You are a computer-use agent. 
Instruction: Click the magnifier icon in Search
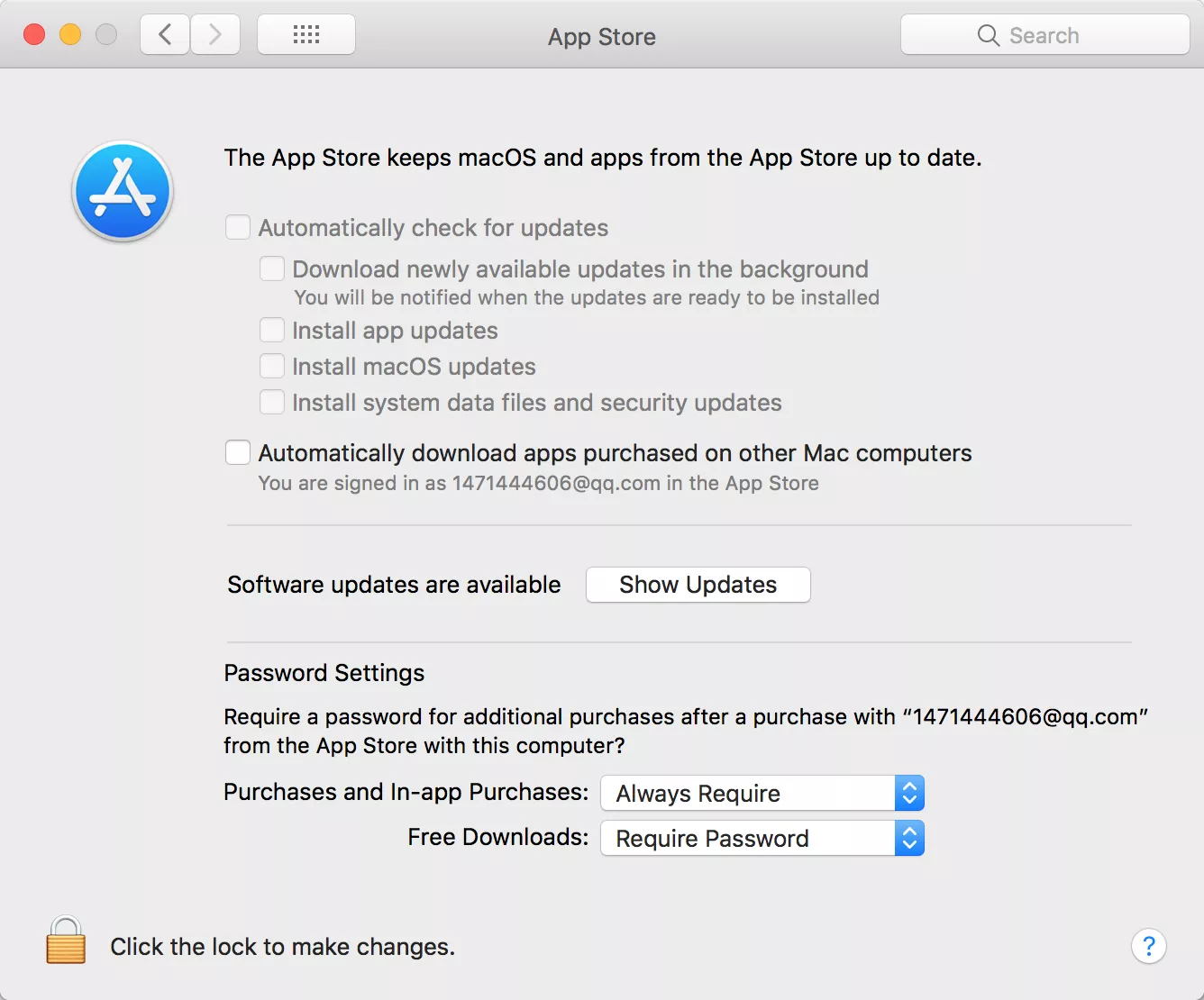(988, 35)
